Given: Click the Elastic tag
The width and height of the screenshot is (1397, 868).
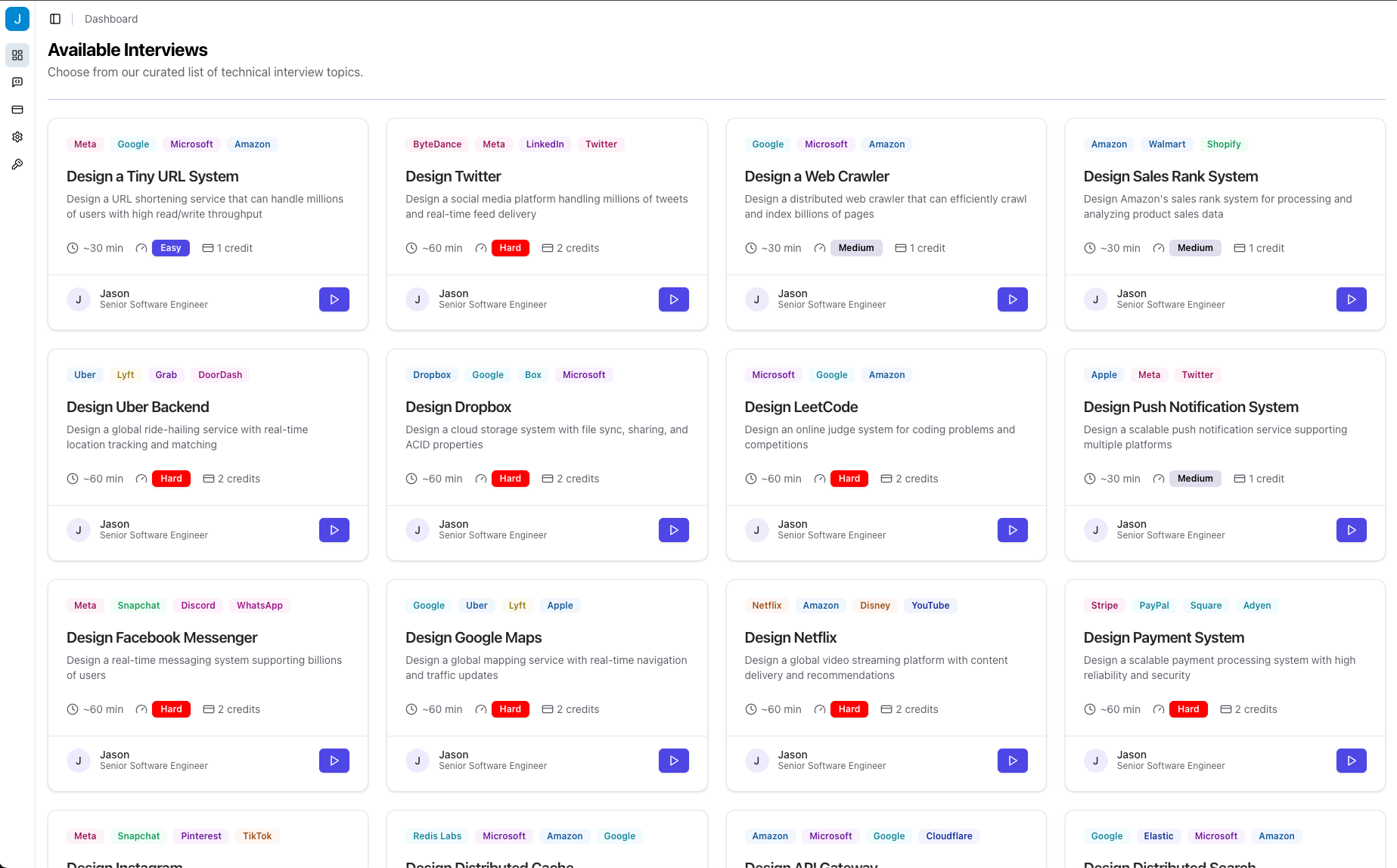Looking at the screenshot, I should [x=1159, y=836].
